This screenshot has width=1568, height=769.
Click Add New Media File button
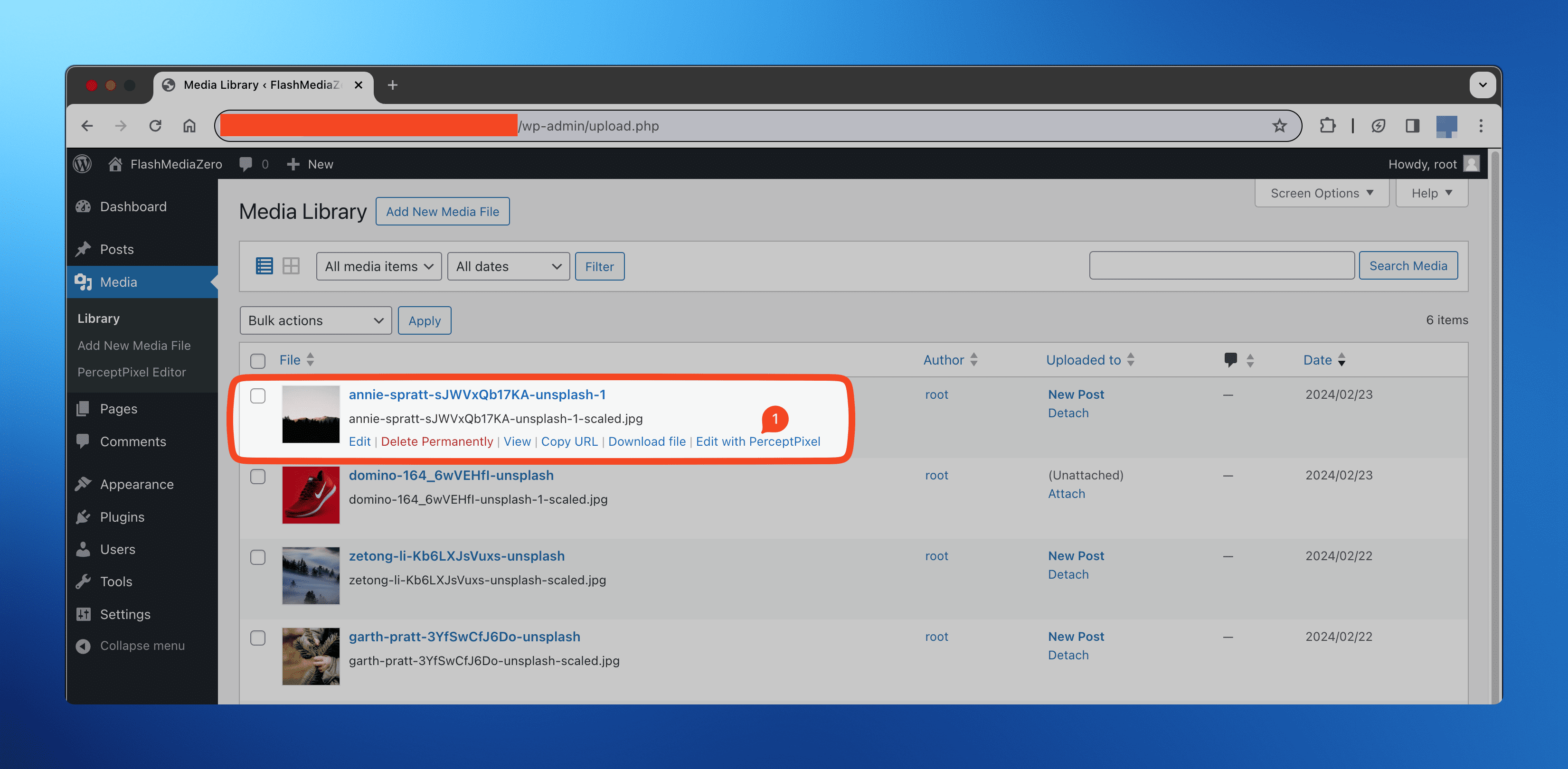pyautogui.click(x=442, y=211)
